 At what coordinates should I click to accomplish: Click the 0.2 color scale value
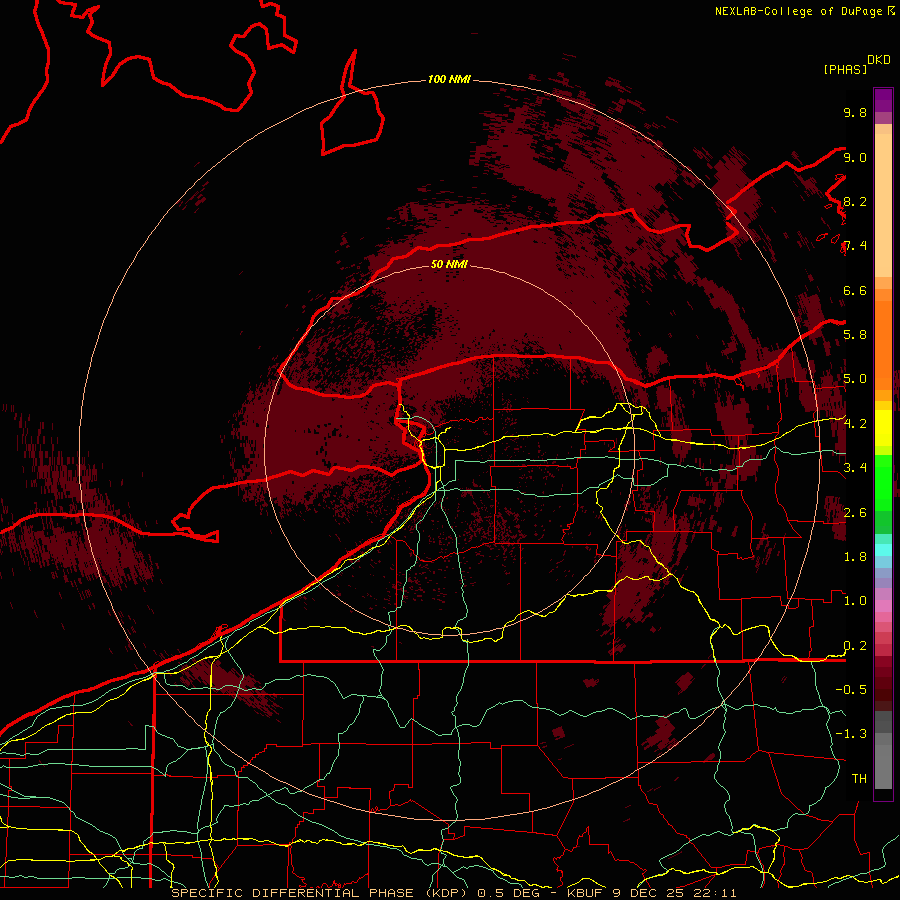tap(855, 646)
